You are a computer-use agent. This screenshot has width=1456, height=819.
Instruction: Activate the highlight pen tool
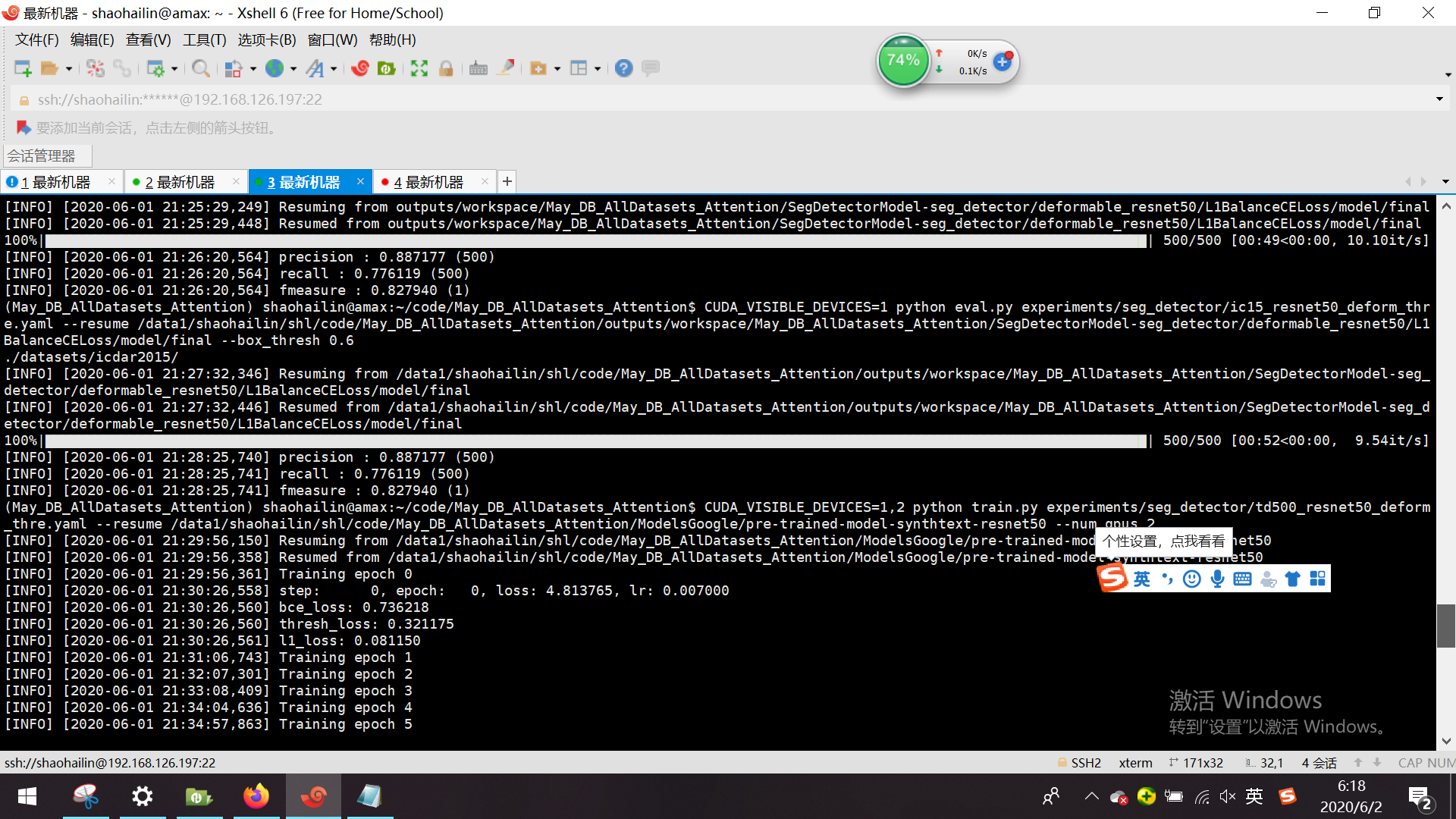[507, 68]
